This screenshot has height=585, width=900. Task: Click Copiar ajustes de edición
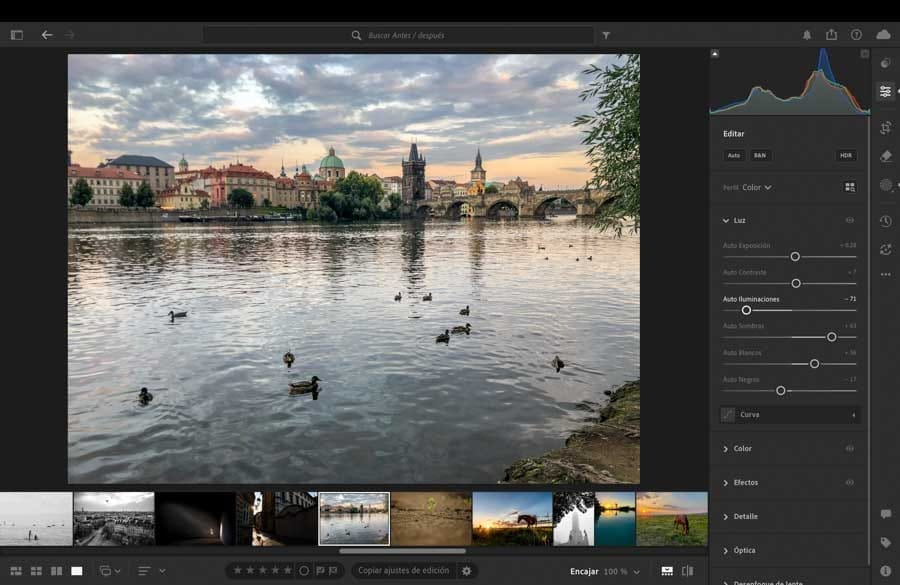coord(403,571)
